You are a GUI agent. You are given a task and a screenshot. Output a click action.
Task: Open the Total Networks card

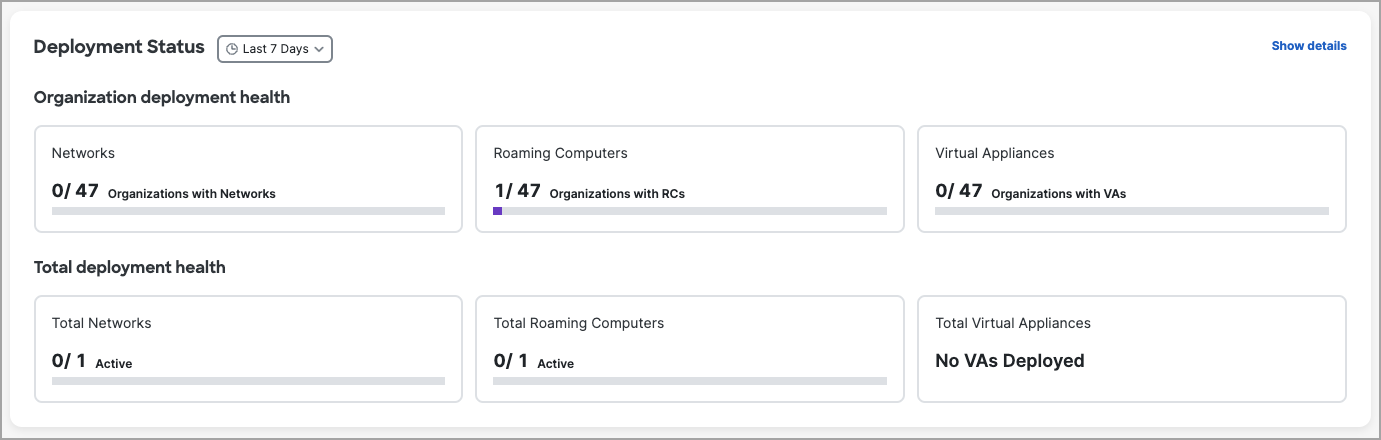click(x=248, y=349)
